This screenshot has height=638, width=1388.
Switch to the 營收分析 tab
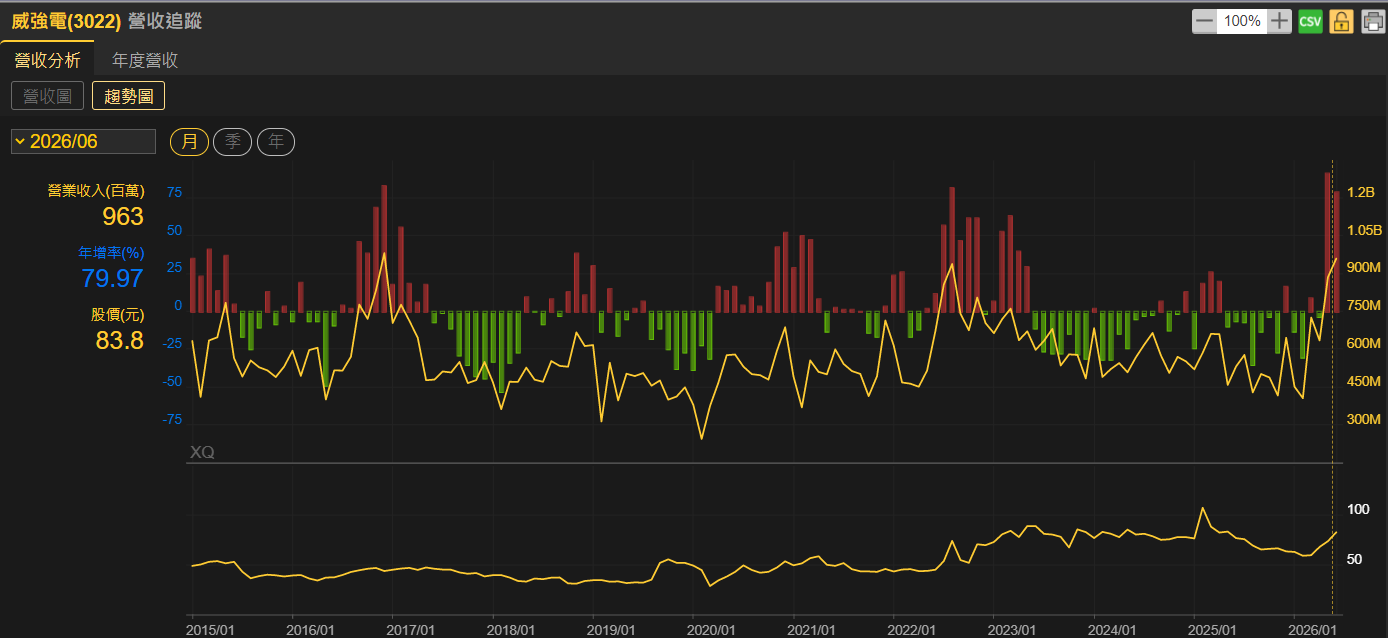tap(47, 60)
